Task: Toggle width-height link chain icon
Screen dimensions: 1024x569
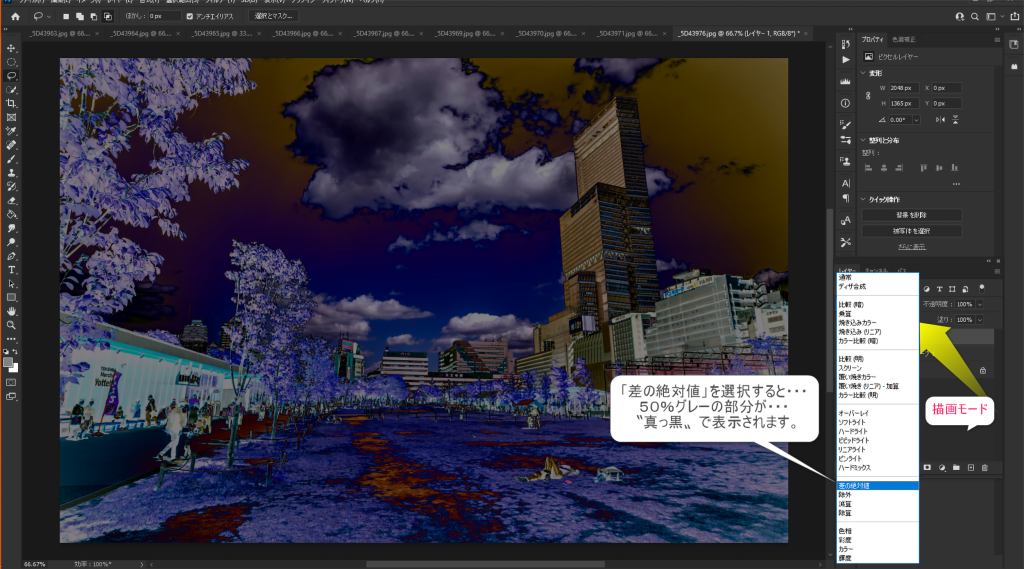Action: click(868, 95)
